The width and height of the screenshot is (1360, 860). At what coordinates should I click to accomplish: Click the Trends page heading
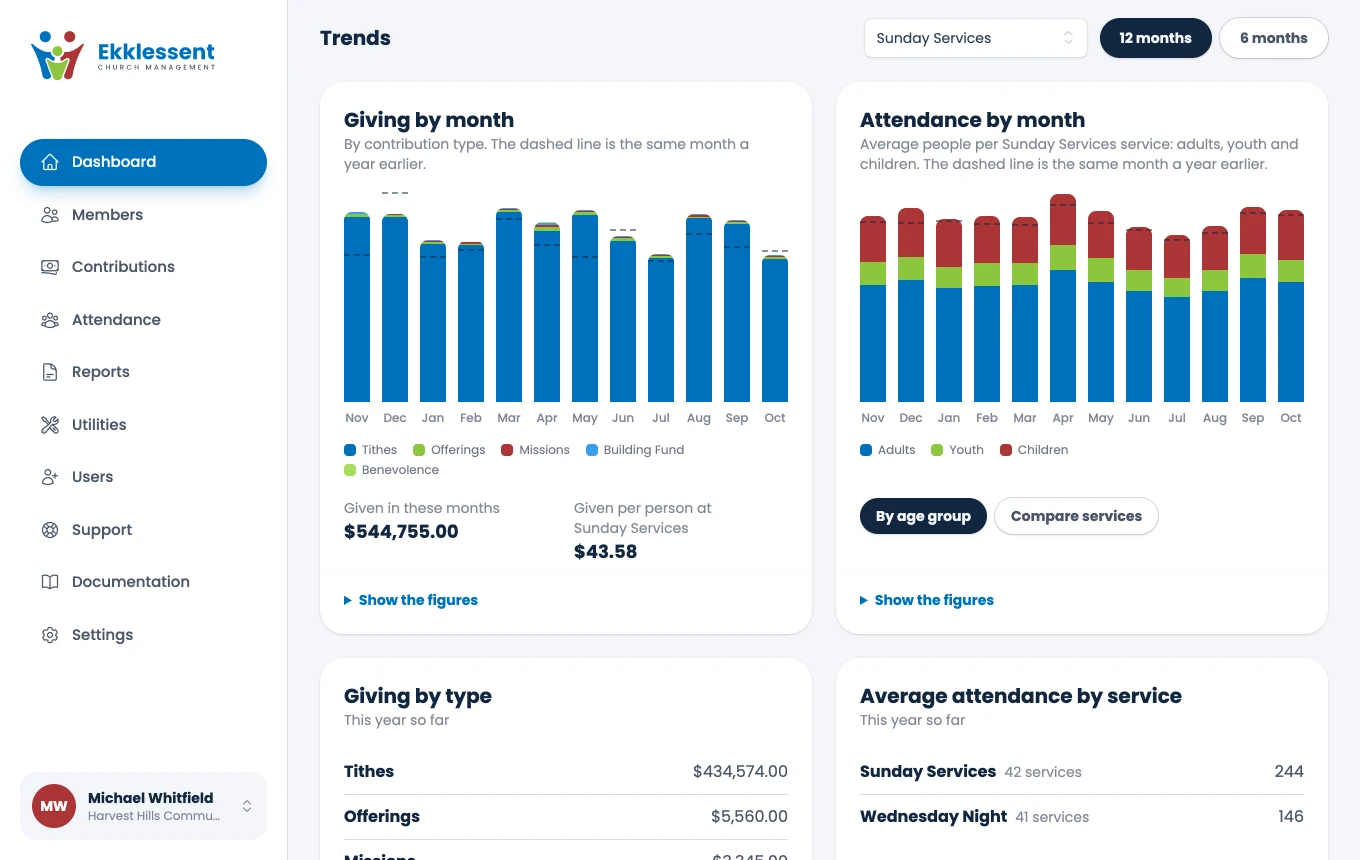tap(355, 38)
